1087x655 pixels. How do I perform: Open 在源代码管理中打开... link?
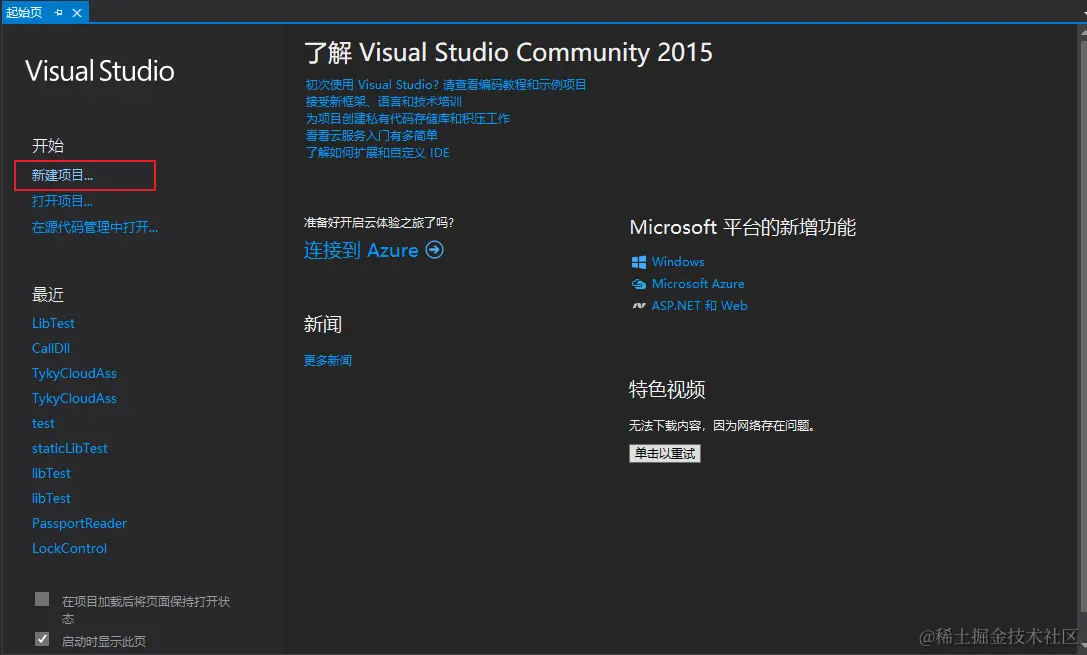coord(95,227)
